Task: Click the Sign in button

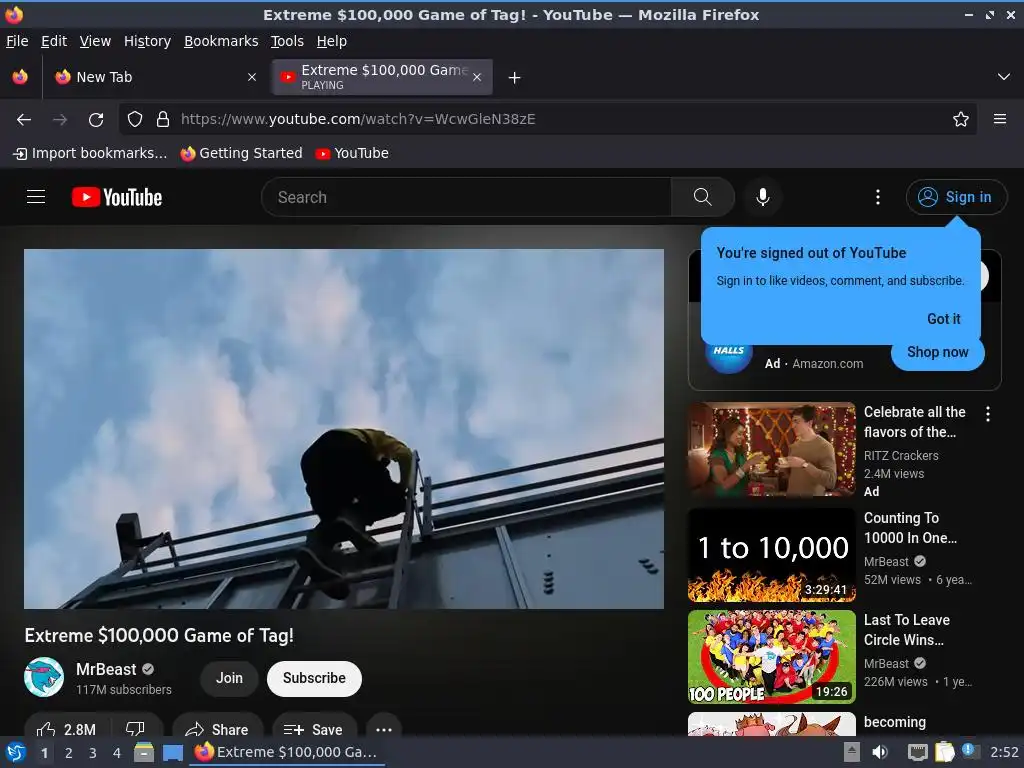Action: click(956, 197)
